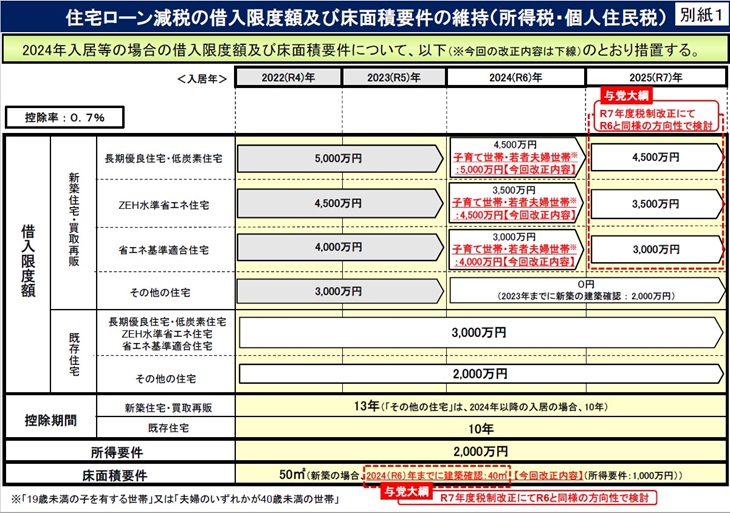
Task: Click the '床面積要件' row heading
Action: [115, 475]
